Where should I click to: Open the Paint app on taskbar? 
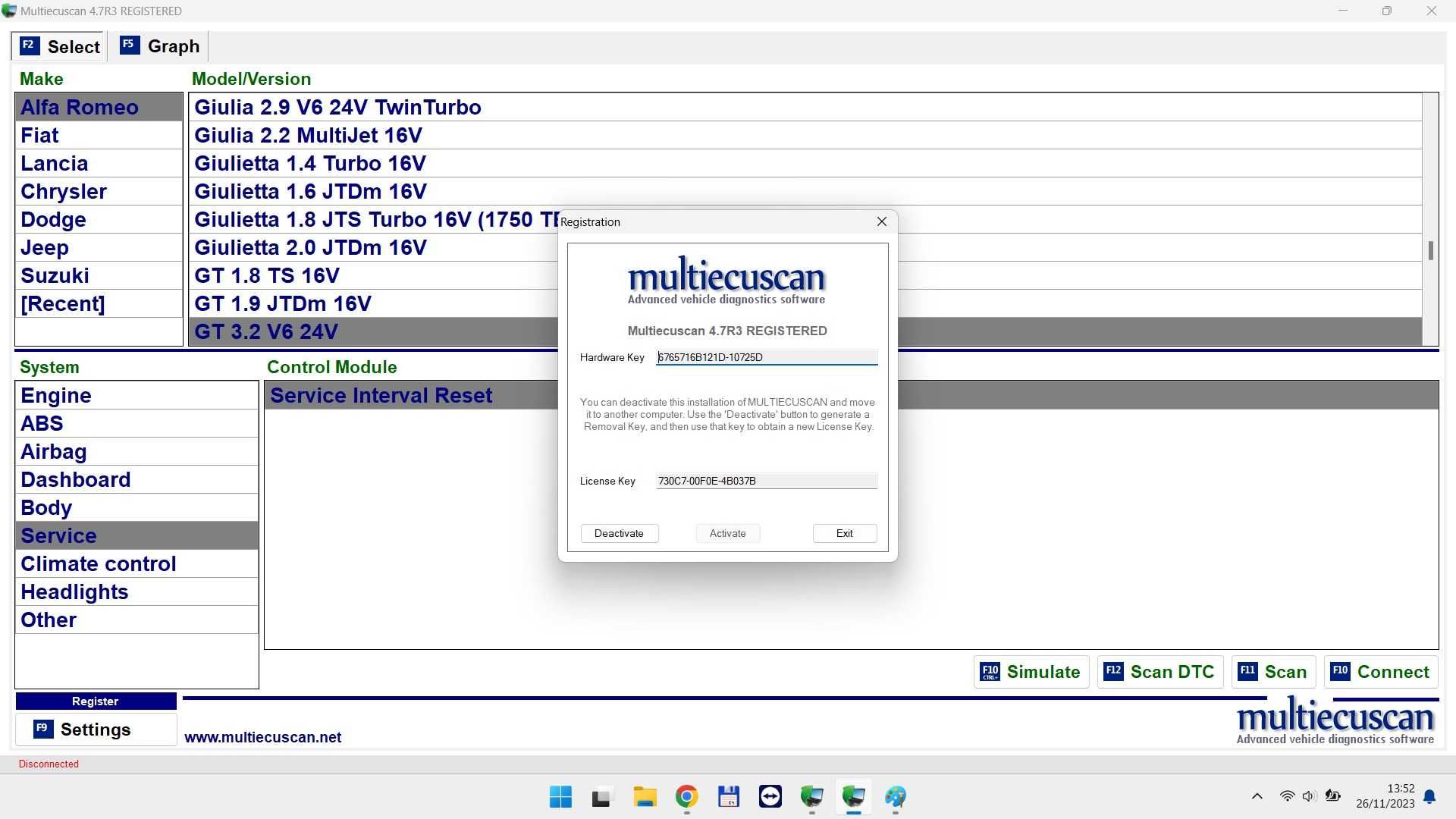tap(896, 797)
